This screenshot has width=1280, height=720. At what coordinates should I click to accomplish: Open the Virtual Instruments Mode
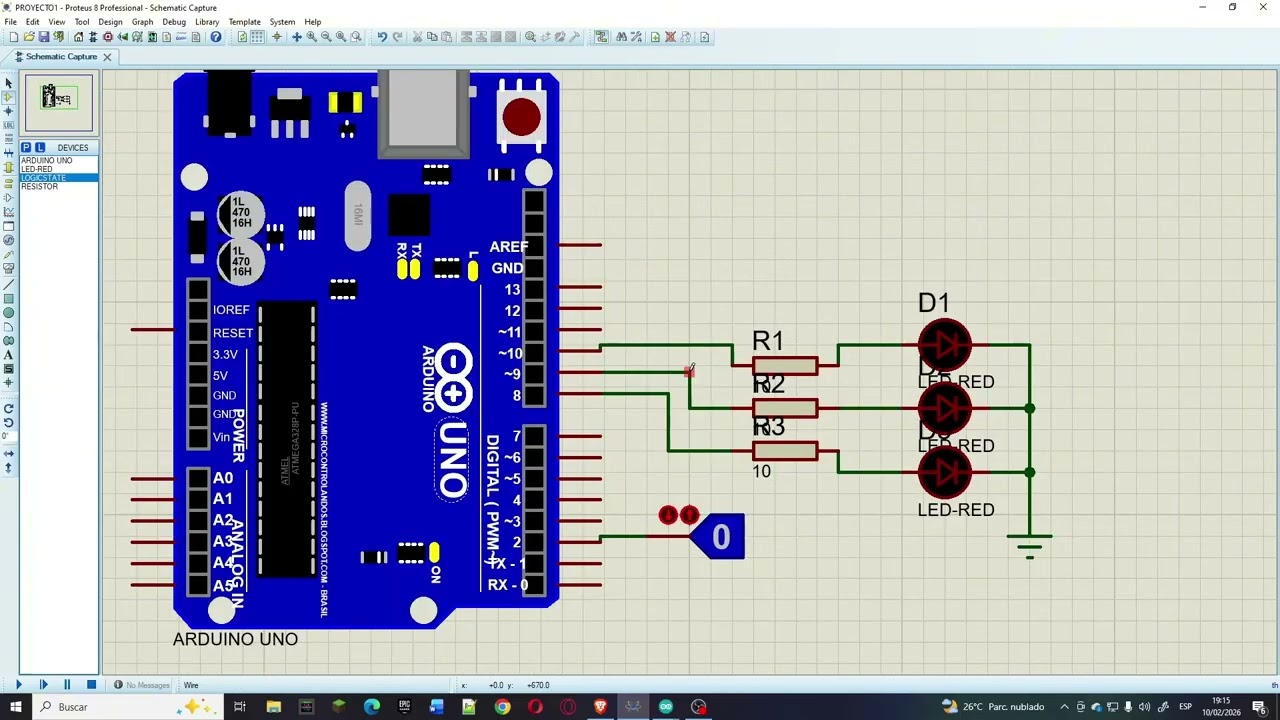[x=8, y=267]
